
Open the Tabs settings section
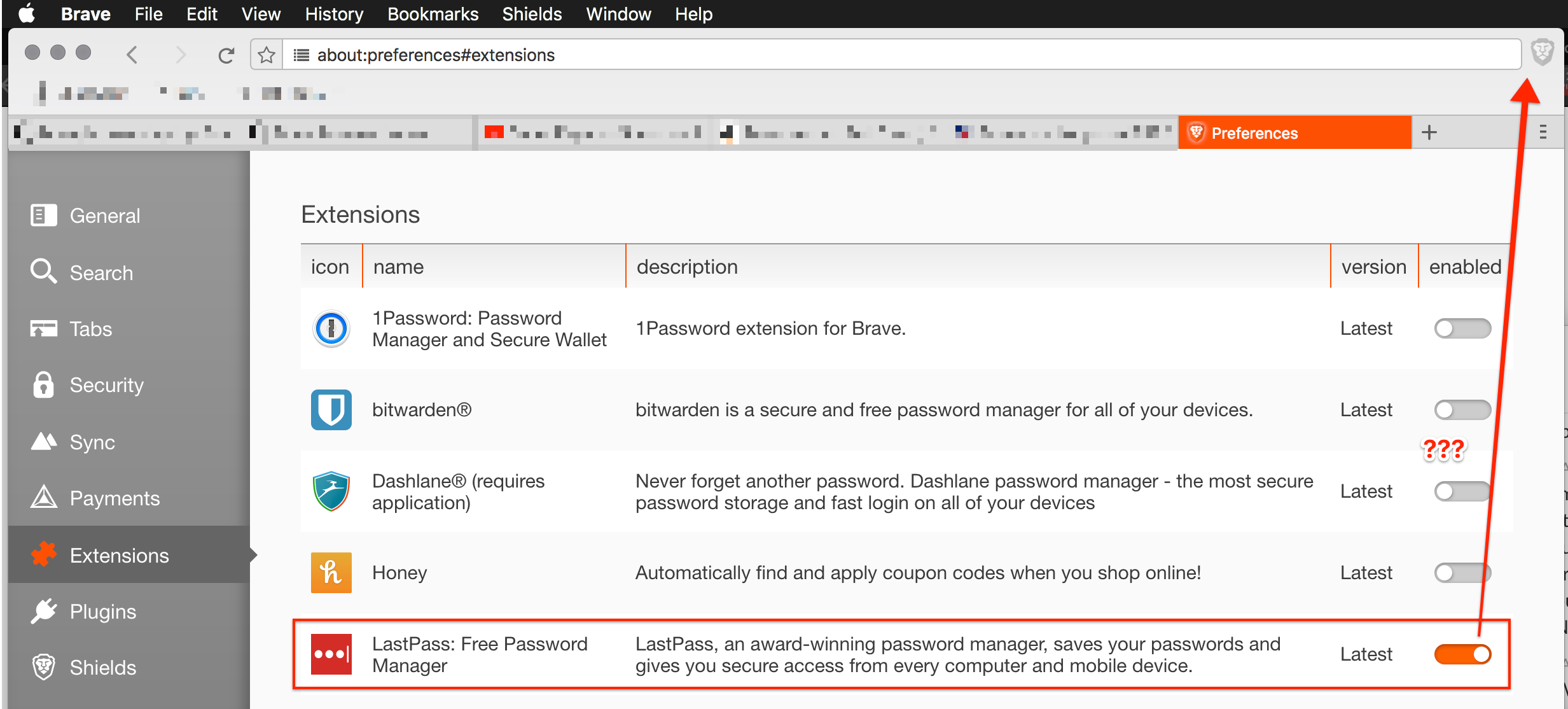coord(89,328)
